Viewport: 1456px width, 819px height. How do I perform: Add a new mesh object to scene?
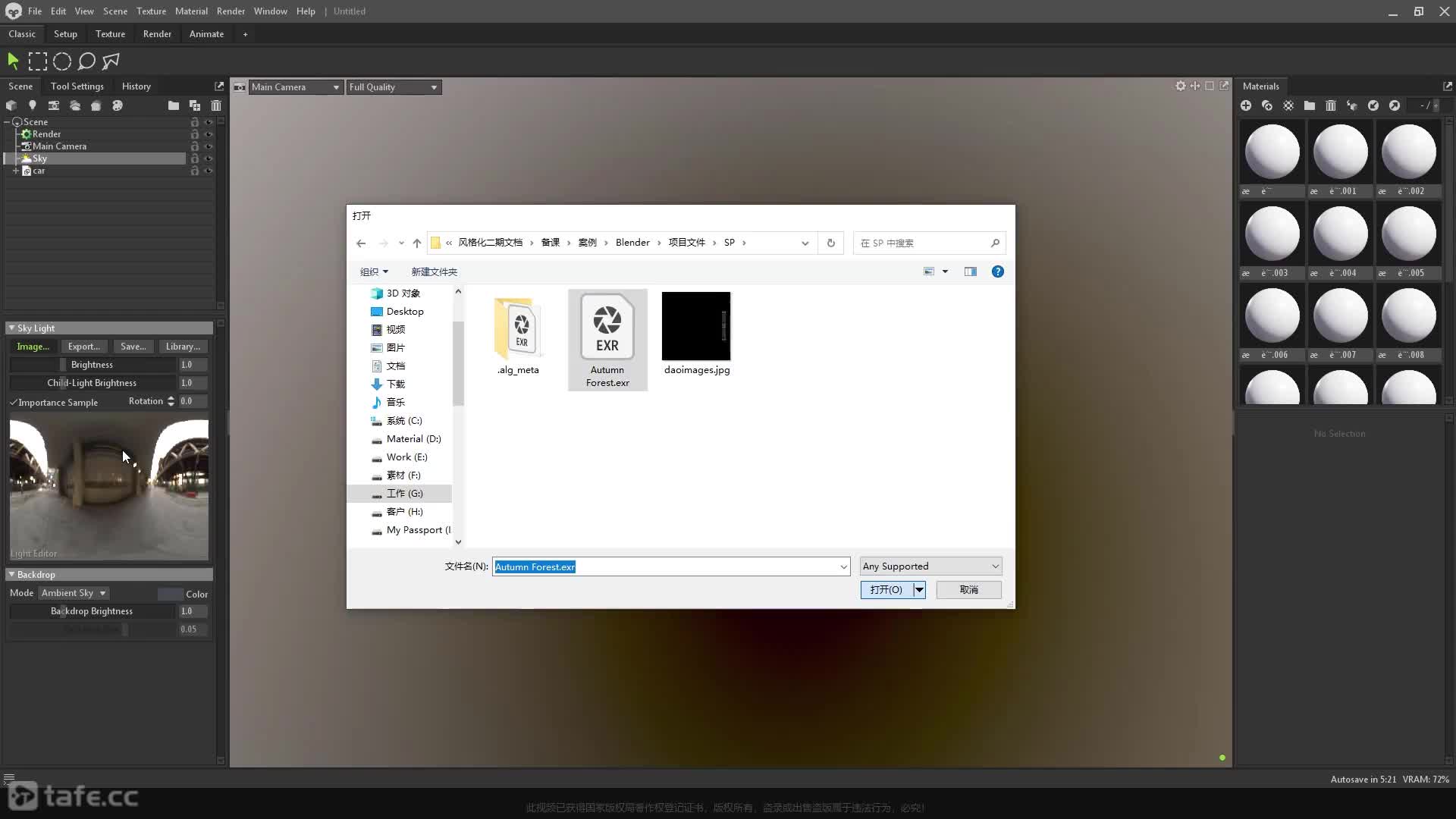coord(11,105)
